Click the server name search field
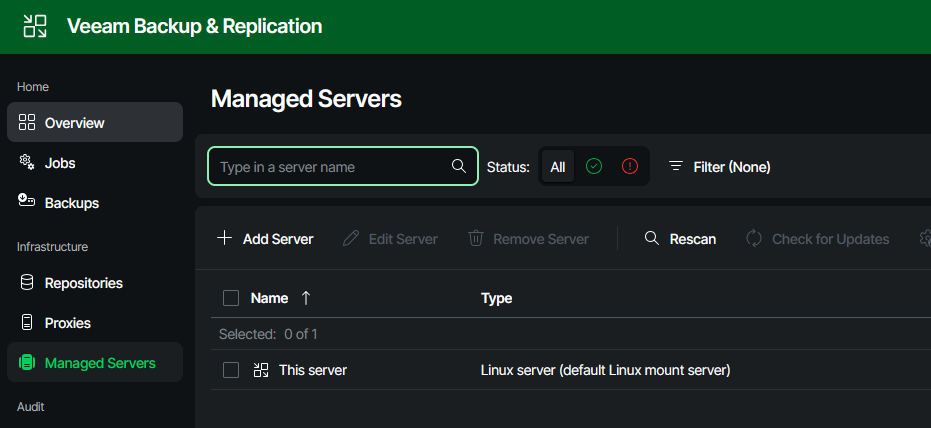The height and width of the screenshot is (428, 931). 330,167
